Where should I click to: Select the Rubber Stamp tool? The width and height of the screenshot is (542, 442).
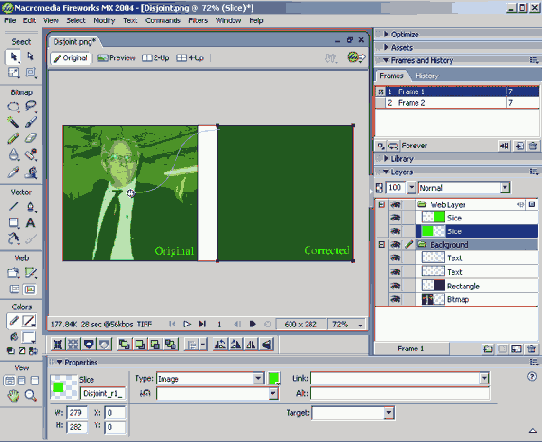coord(31,155)
